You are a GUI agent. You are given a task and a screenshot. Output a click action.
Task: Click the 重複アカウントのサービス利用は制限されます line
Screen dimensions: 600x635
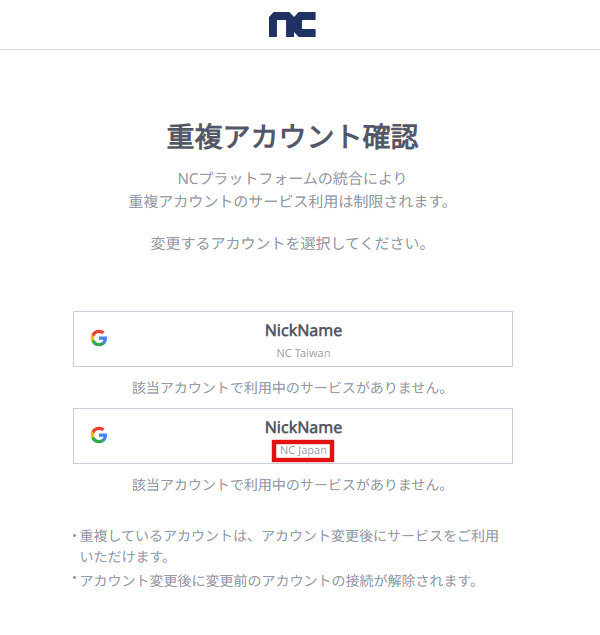pos(289,202)
